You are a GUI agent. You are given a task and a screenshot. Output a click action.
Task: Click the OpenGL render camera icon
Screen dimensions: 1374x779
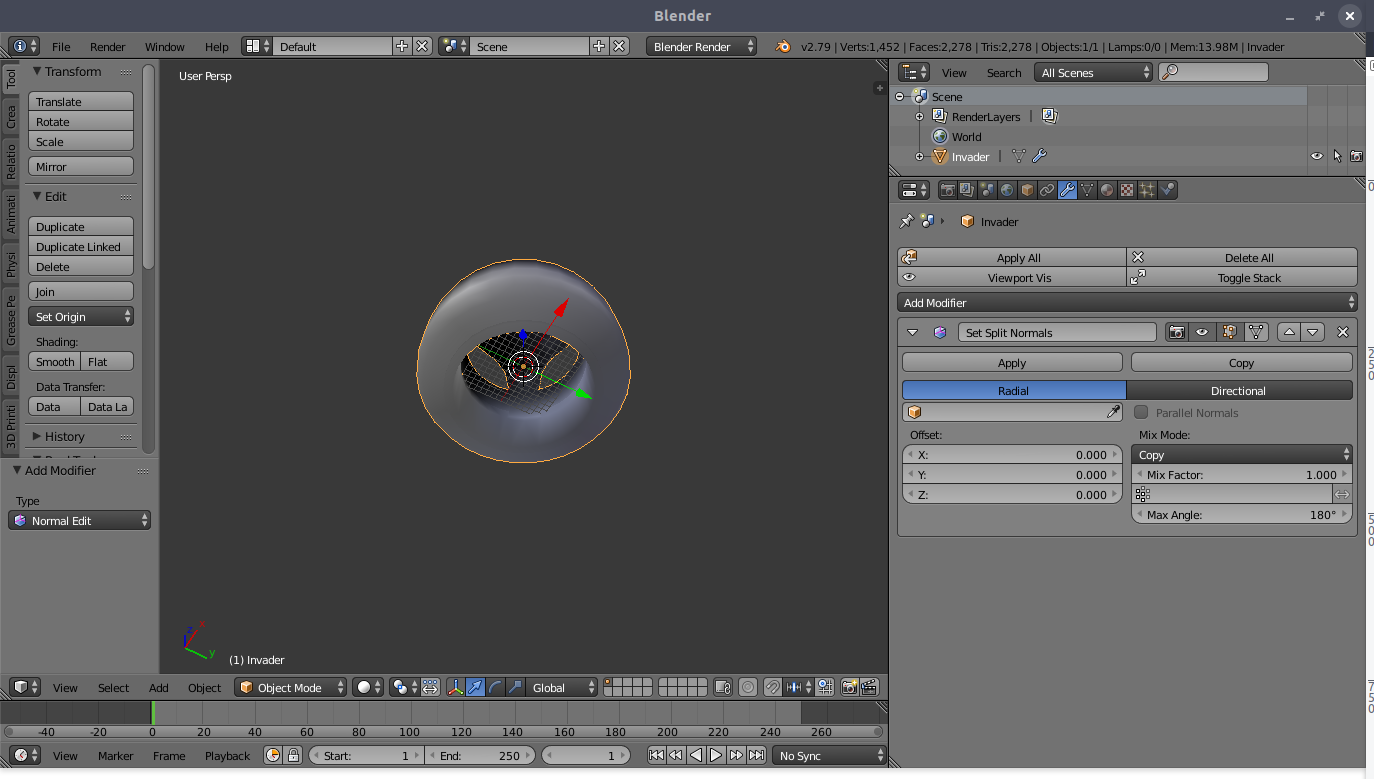(849, 687)
